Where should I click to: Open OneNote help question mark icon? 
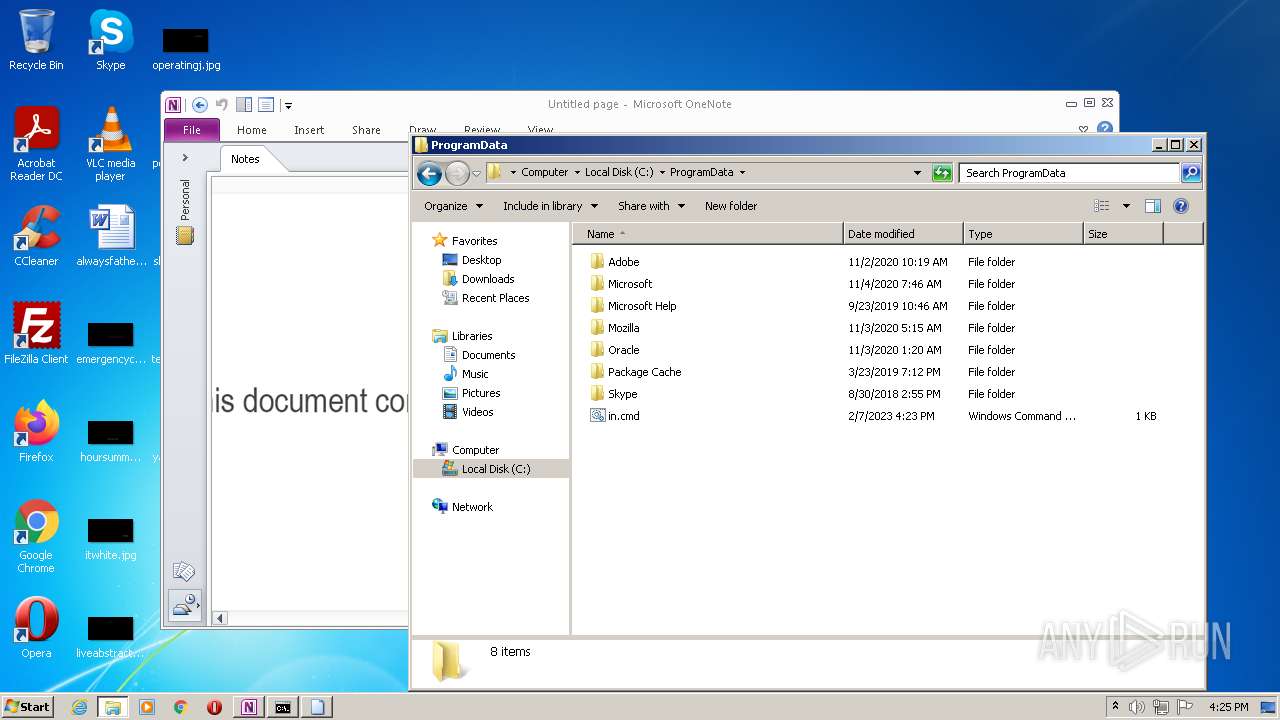point(1104,129)
